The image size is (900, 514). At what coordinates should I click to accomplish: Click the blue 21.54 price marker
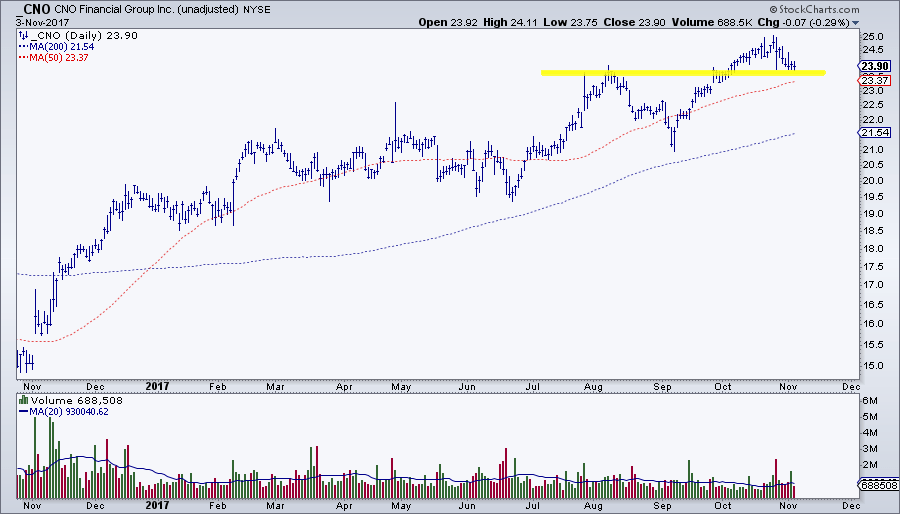(x=875, y=133)
